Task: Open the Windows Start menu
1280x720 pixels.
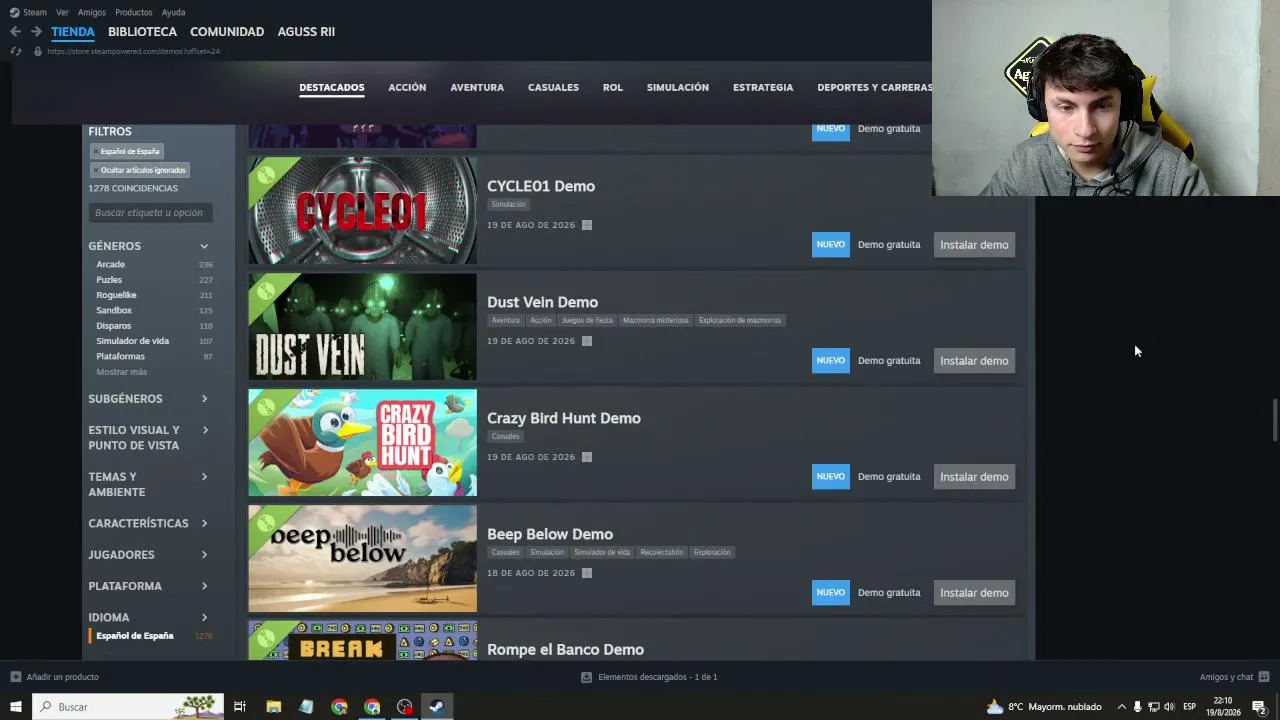Action: click(16, 707)
